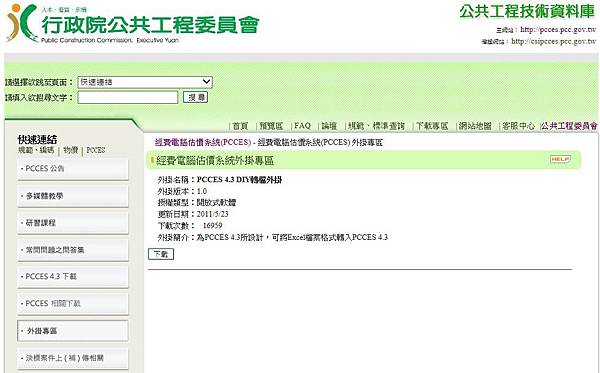
Task: Open the 客服中心 menu item
Action: pyautogui.click(x=518, y=126)
